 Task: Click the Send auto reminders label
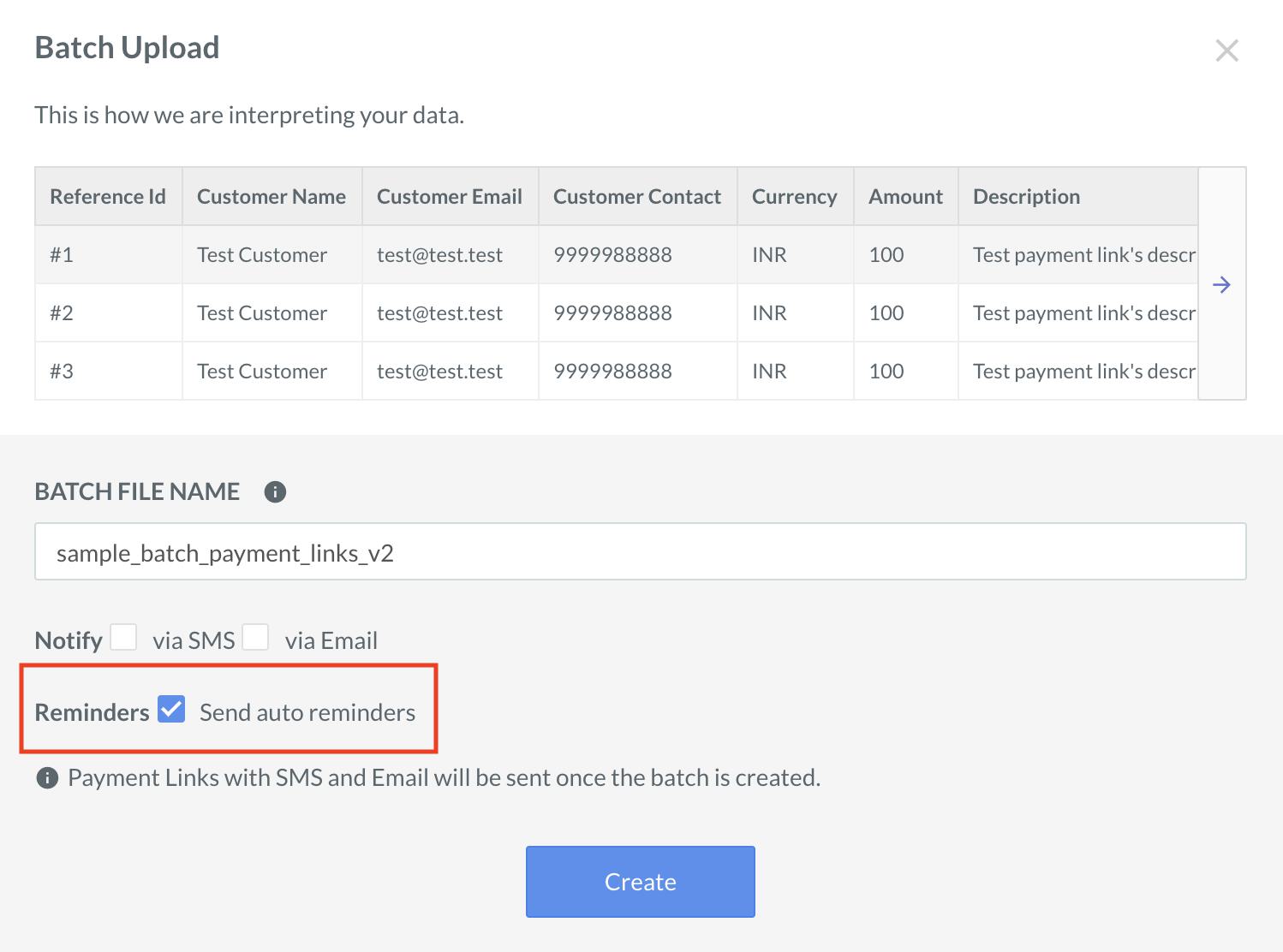pyautogui.click(x=307, y=712)
